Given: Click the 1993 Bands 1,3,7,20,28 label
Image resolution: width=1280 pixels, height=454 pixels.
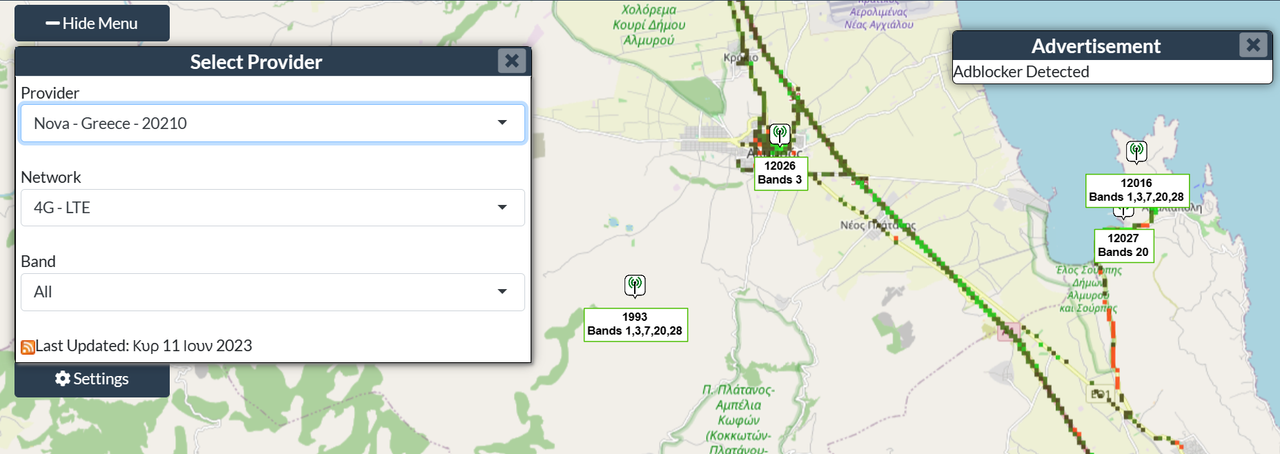Looking at the screenshot, I should coord(634,324).
